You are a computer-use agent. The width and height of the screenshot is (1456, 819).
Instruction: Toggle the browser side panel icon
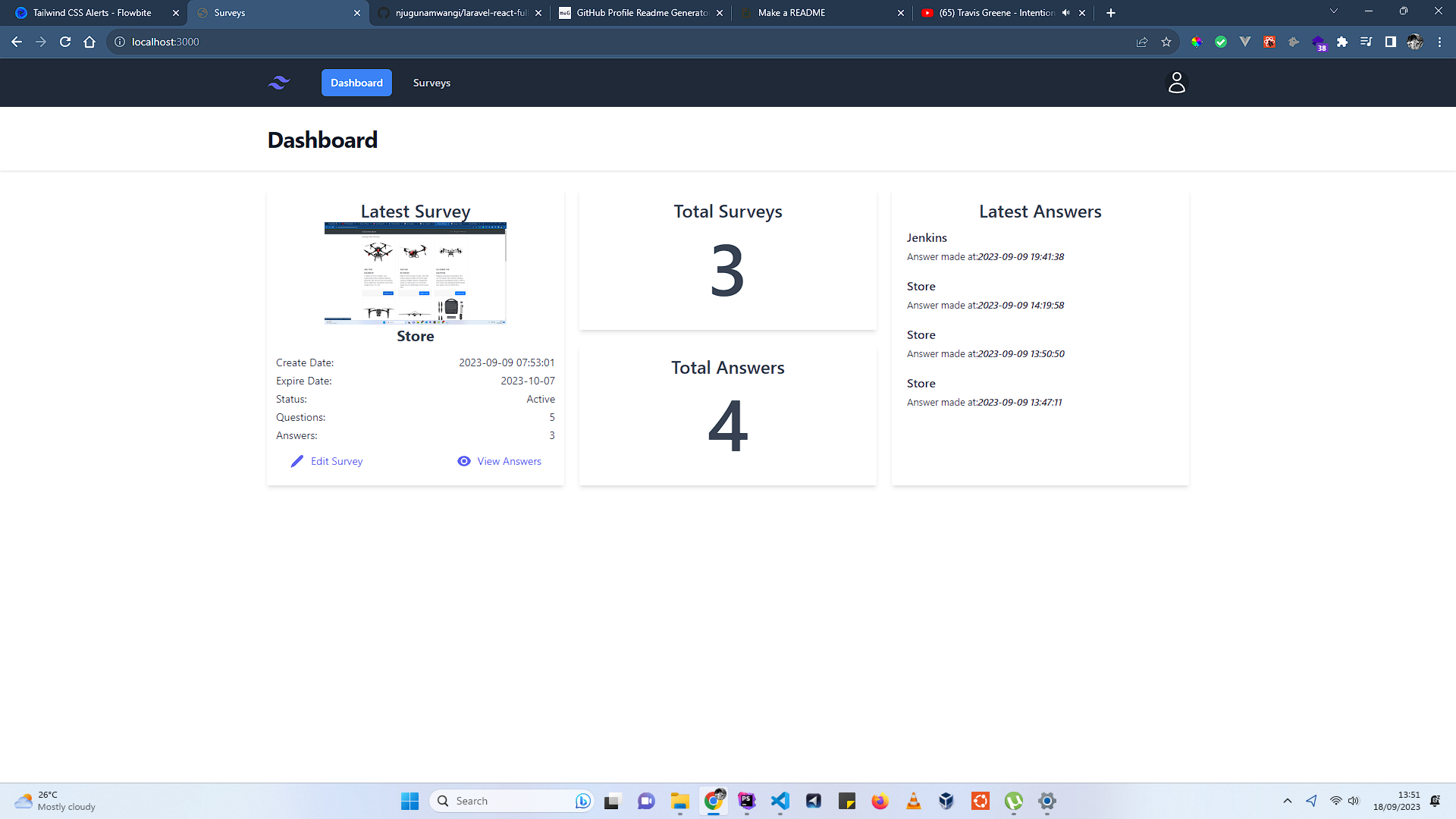tap(1390, 42)
